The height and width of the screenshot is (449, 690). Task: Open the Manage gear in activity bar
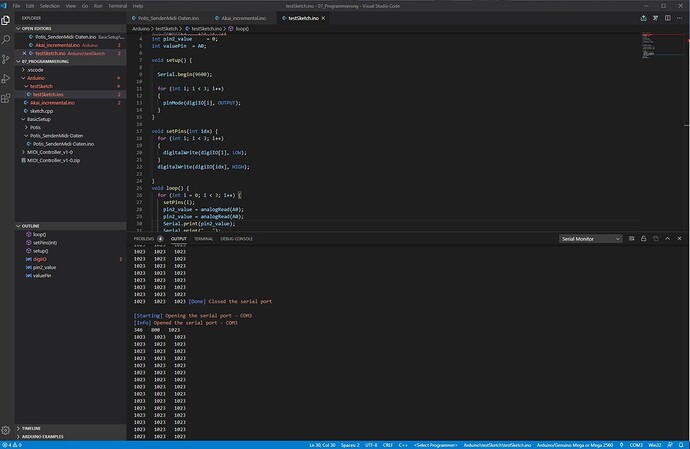point(7,432)
